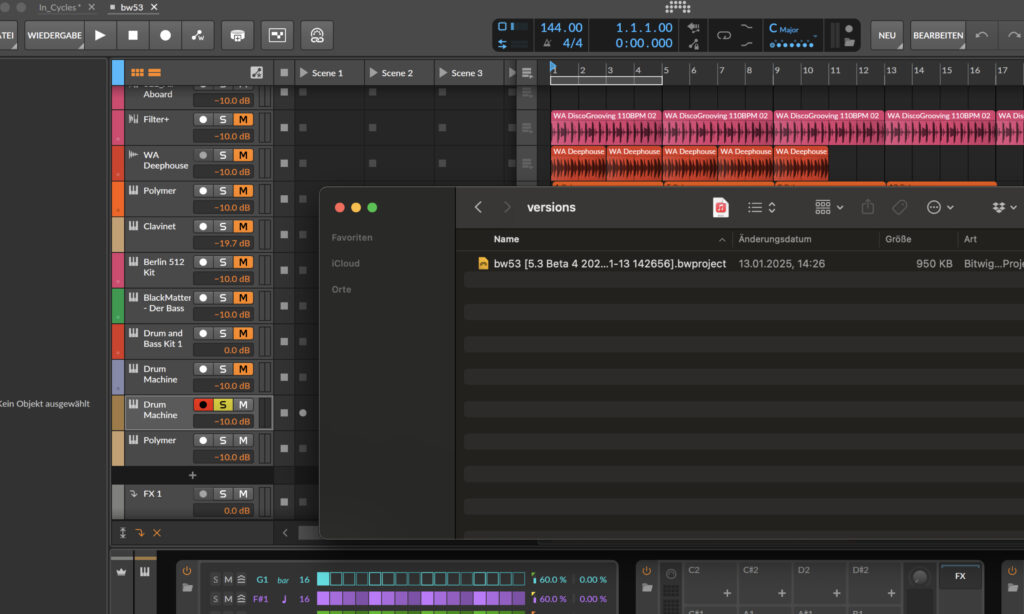Image resolution: width=1024 pixels, height=614 pixels.
Task: Adjust FX 1 track volume 0.0 dB
Action: (x=223, y=511)
